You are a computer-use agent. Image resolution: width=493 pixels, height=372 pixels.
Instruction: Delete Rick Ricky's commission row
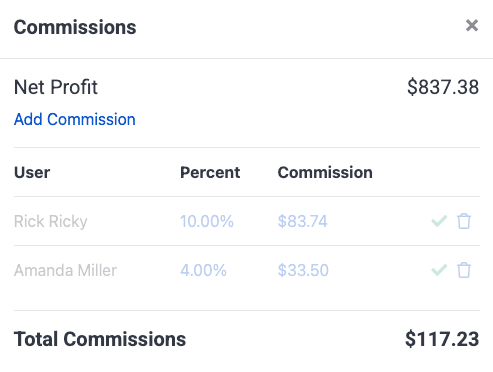coord(464,221)
